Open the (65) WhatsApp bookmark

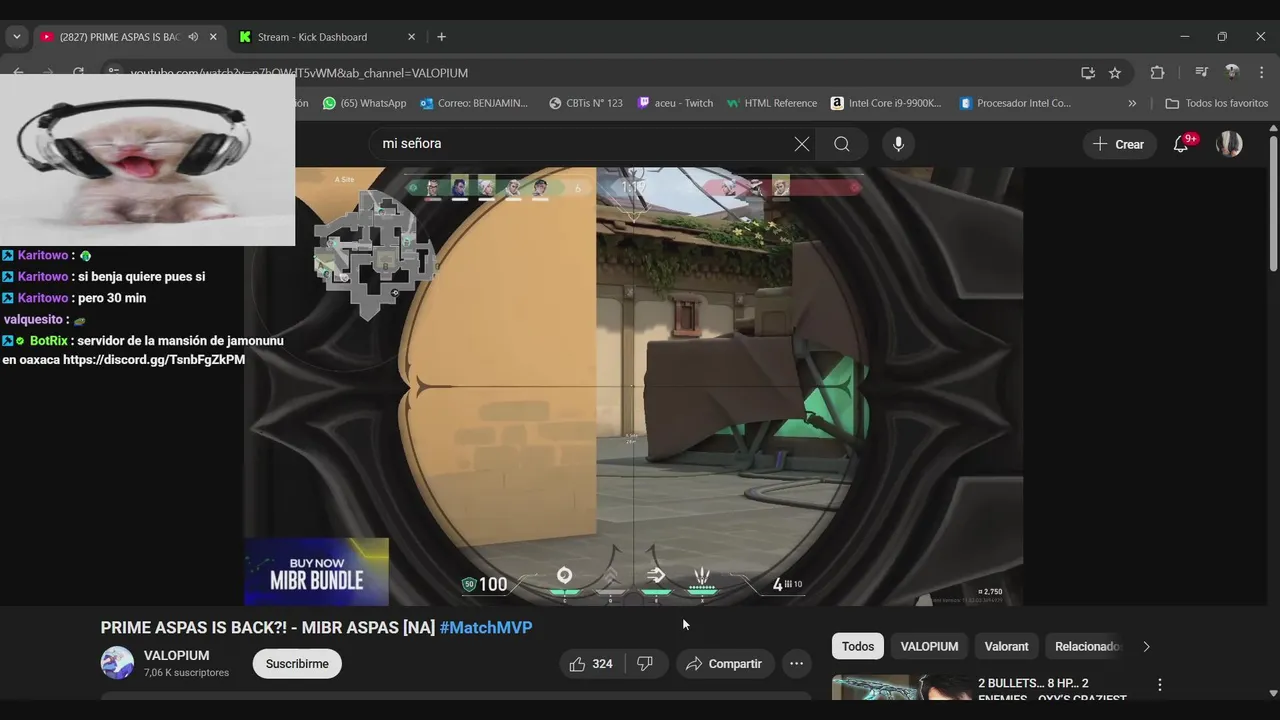click(364, 103)
